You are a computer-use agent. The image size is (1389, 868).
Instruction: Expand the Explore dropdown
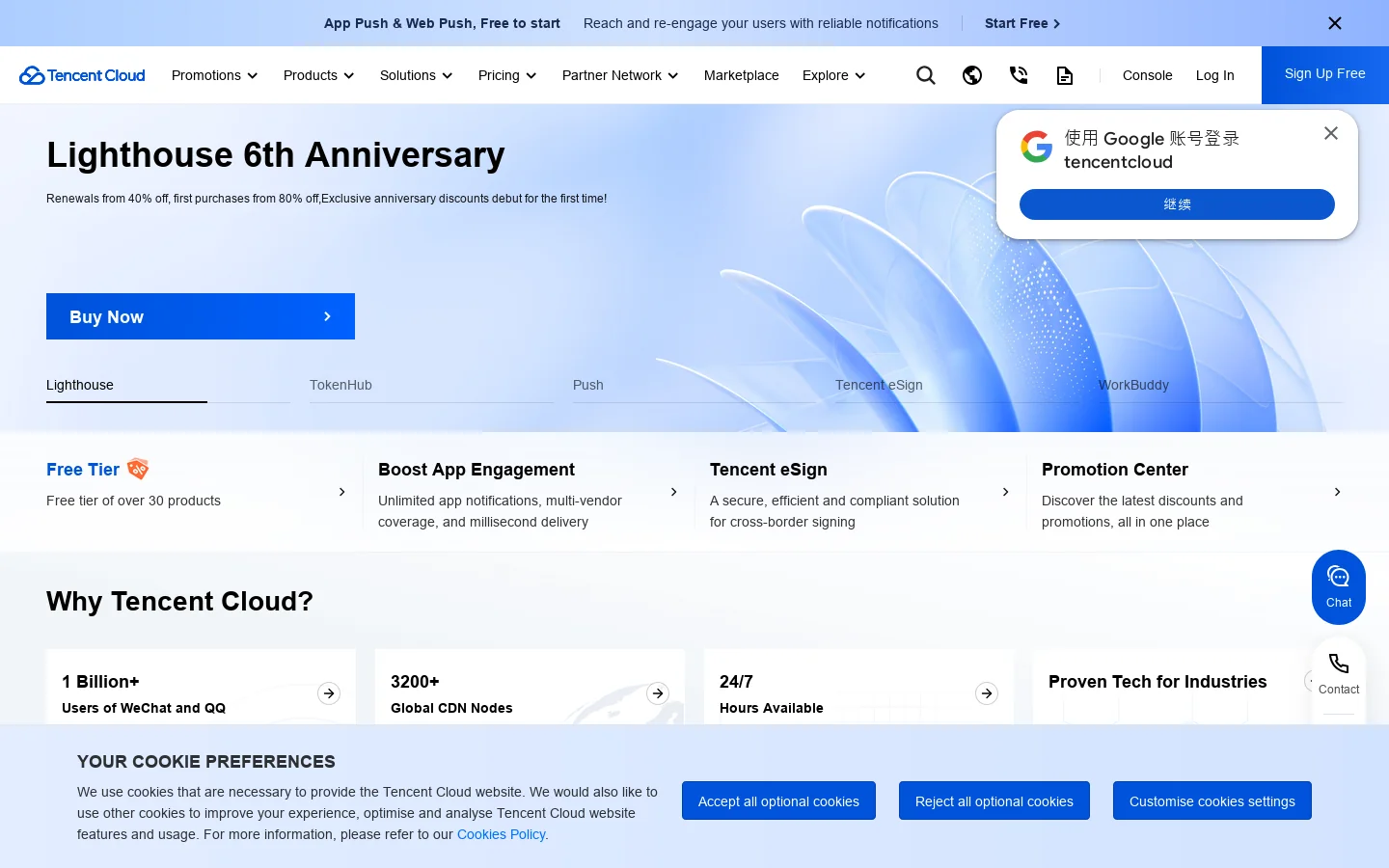tap(833, 75)
